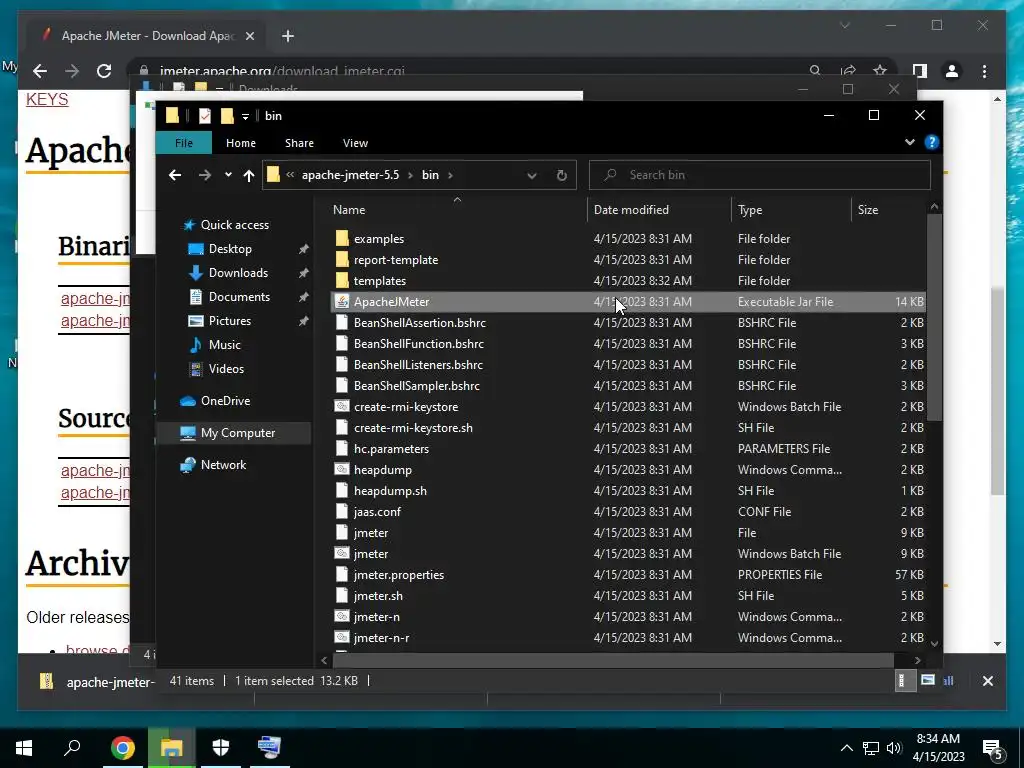1024x768 pixels.
Task: Sort by Type column header
Action: point(792,210)
